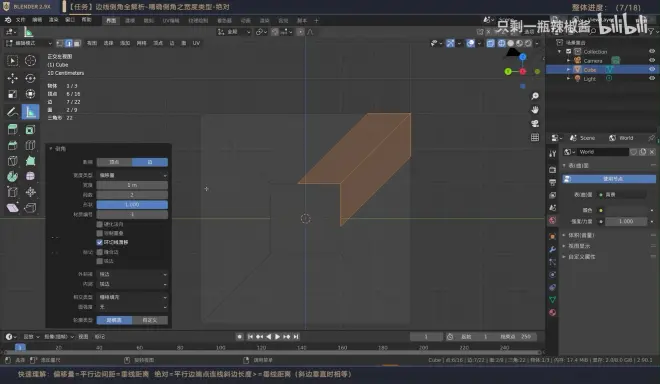
Task: Click the play animation button in the timeline
Action: coord(277,337)
